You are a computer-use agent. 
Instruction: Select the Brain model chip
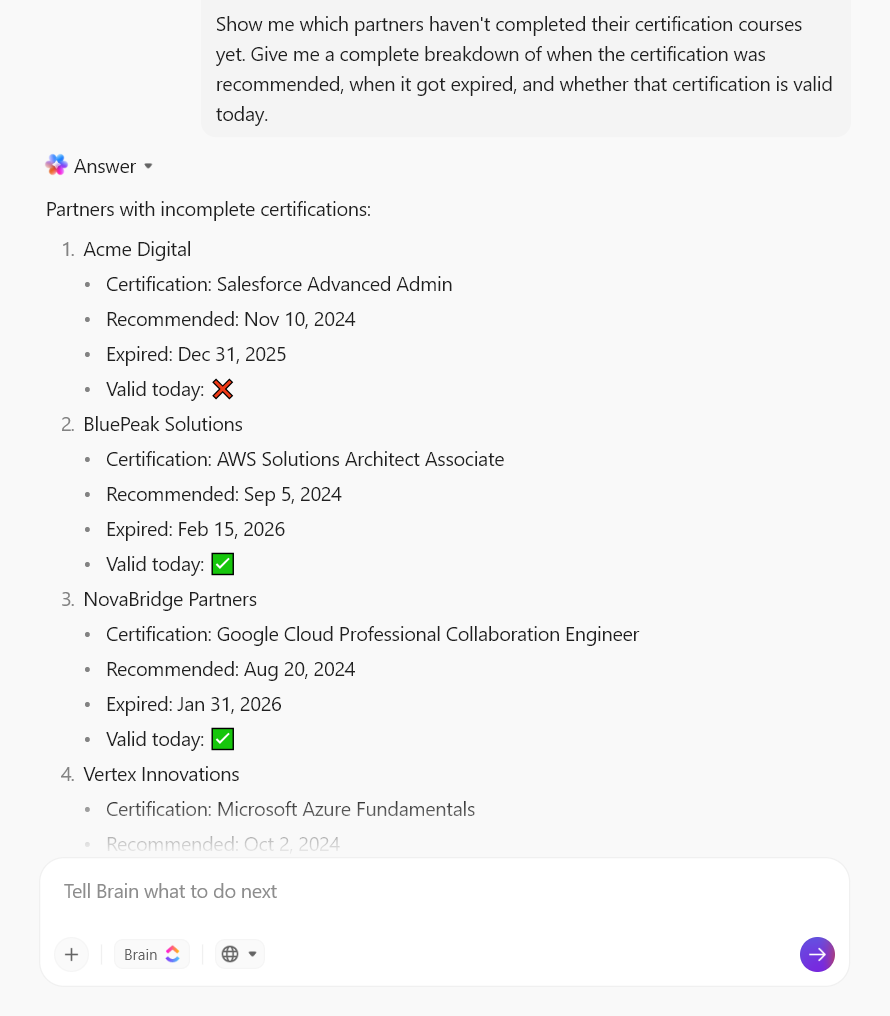[x=151, y=954]
